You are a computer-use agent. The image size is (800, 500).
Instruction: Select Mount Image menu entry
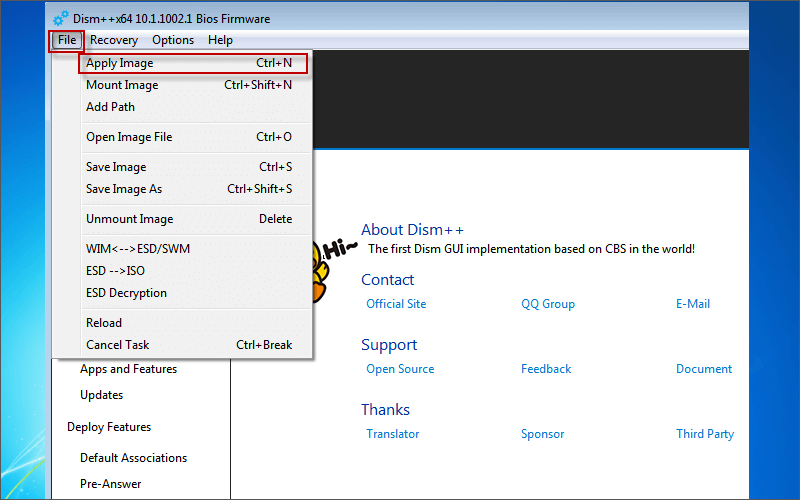click(195, 85)
